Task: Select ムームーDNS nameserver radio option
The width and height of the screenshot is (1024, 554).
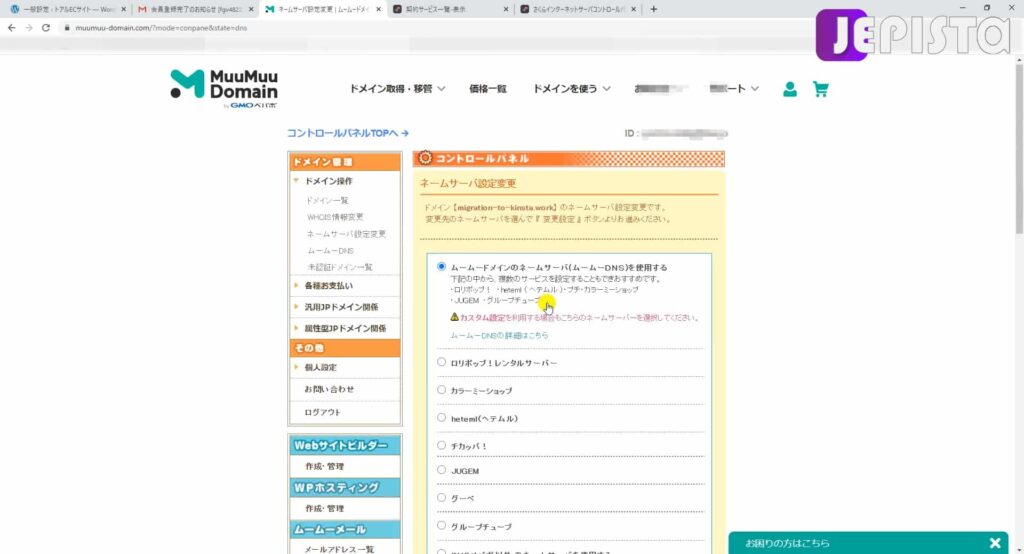Action: [441, 267]
